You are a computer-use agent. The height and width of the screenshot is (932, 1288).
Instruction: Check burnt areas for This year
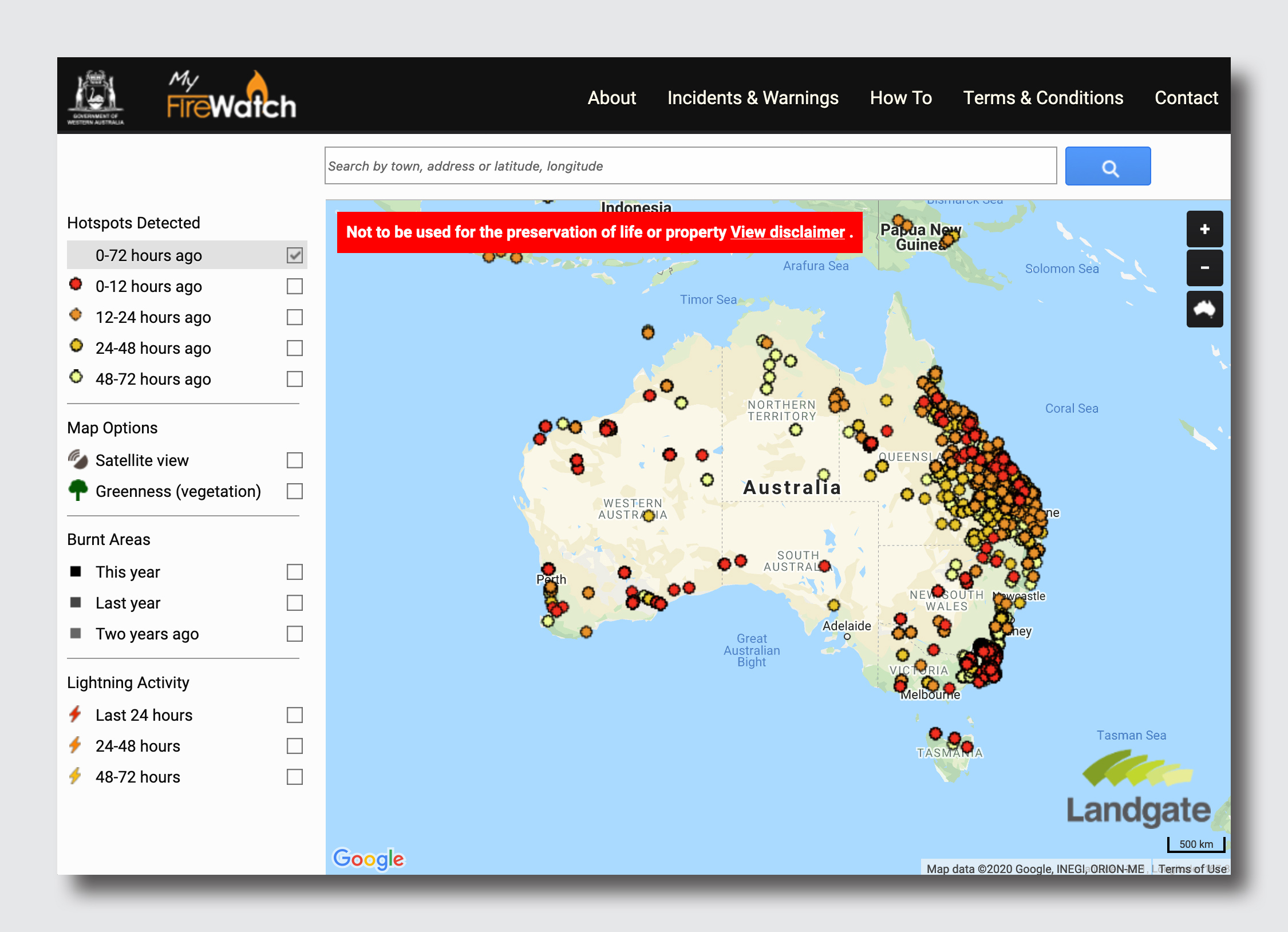[294, 571]
